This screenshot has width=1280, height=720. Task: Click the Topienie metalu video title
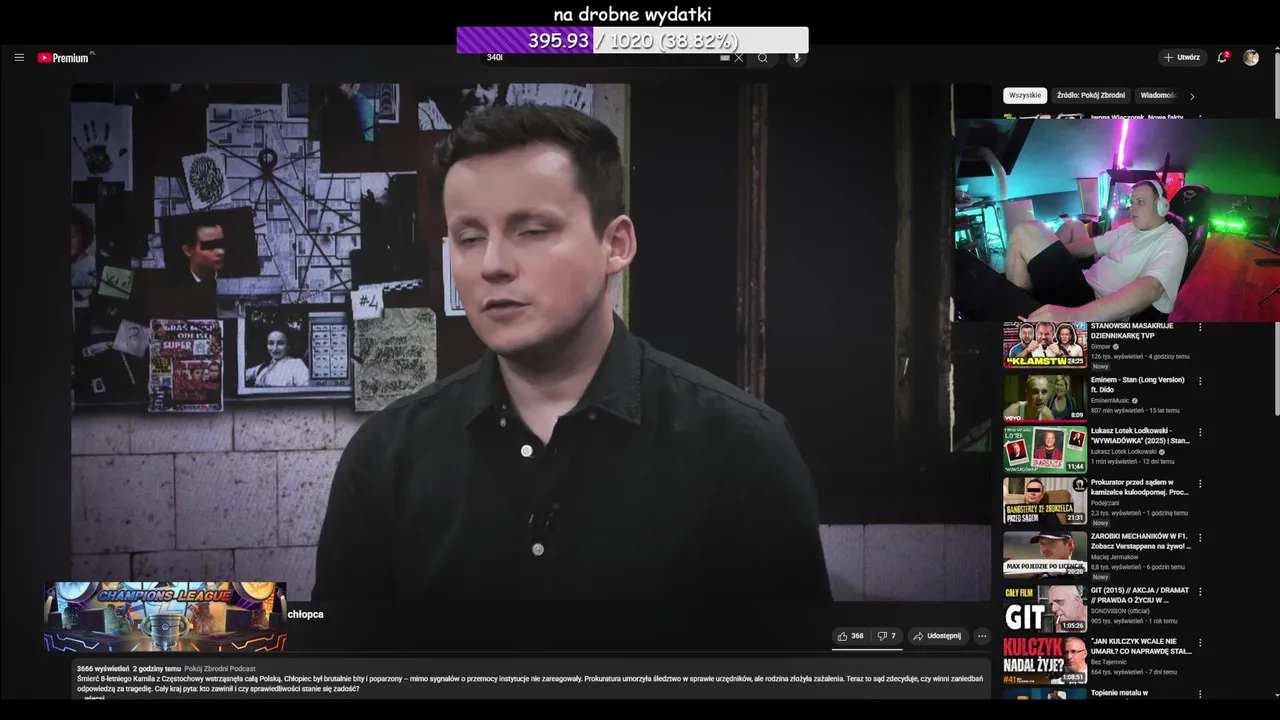pos(1119,693)
